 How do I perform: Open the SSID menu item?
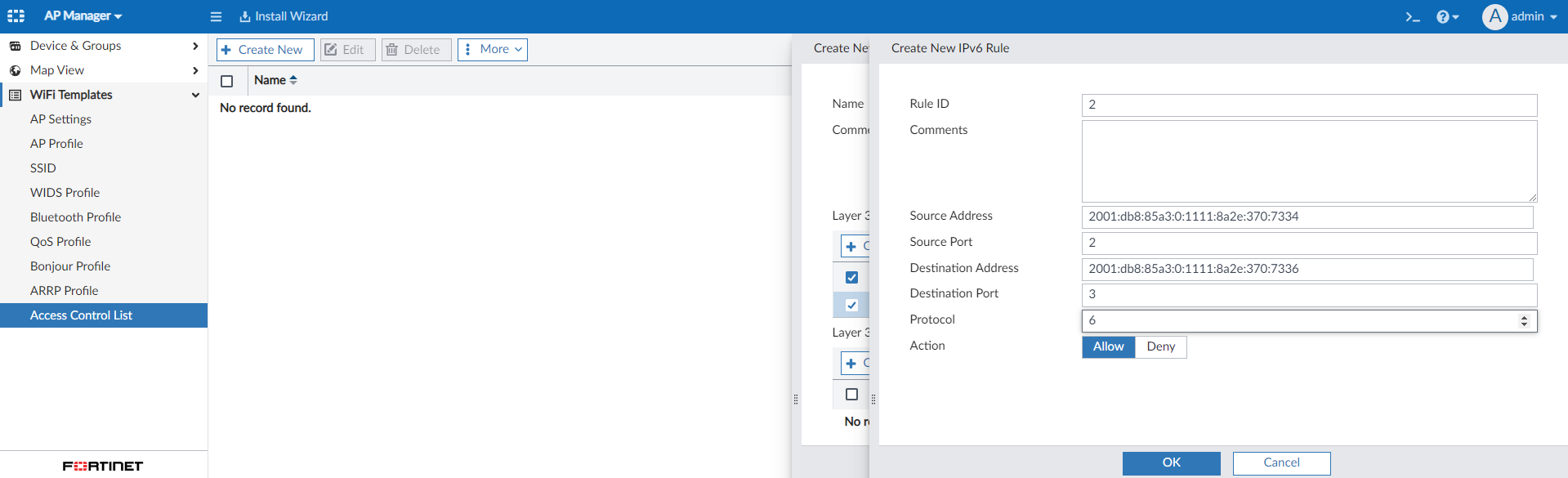tap(43, 168)
